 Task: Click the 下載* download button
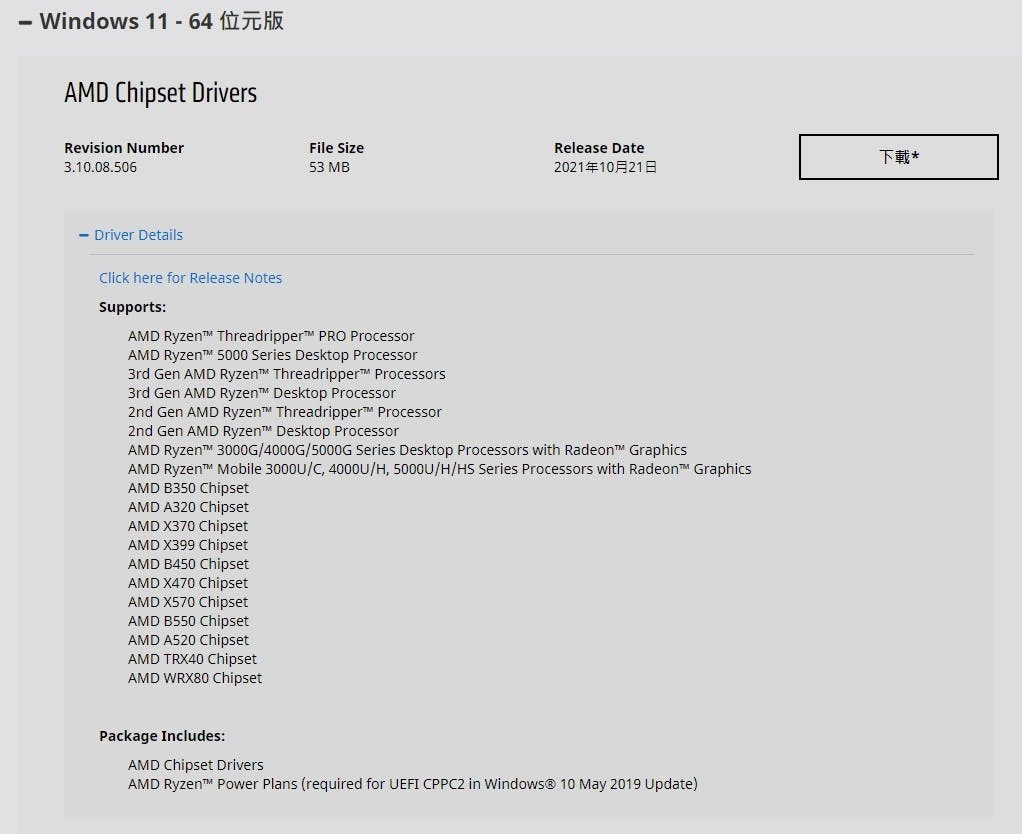[898, 156]
